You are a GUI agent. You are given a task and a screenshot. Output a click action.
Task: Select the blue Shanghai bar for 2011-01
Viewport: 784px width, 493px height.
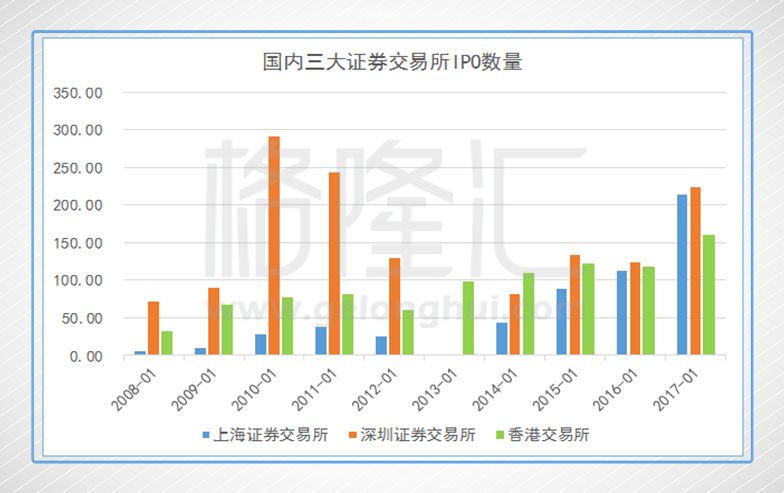click(x=320, y=340)
